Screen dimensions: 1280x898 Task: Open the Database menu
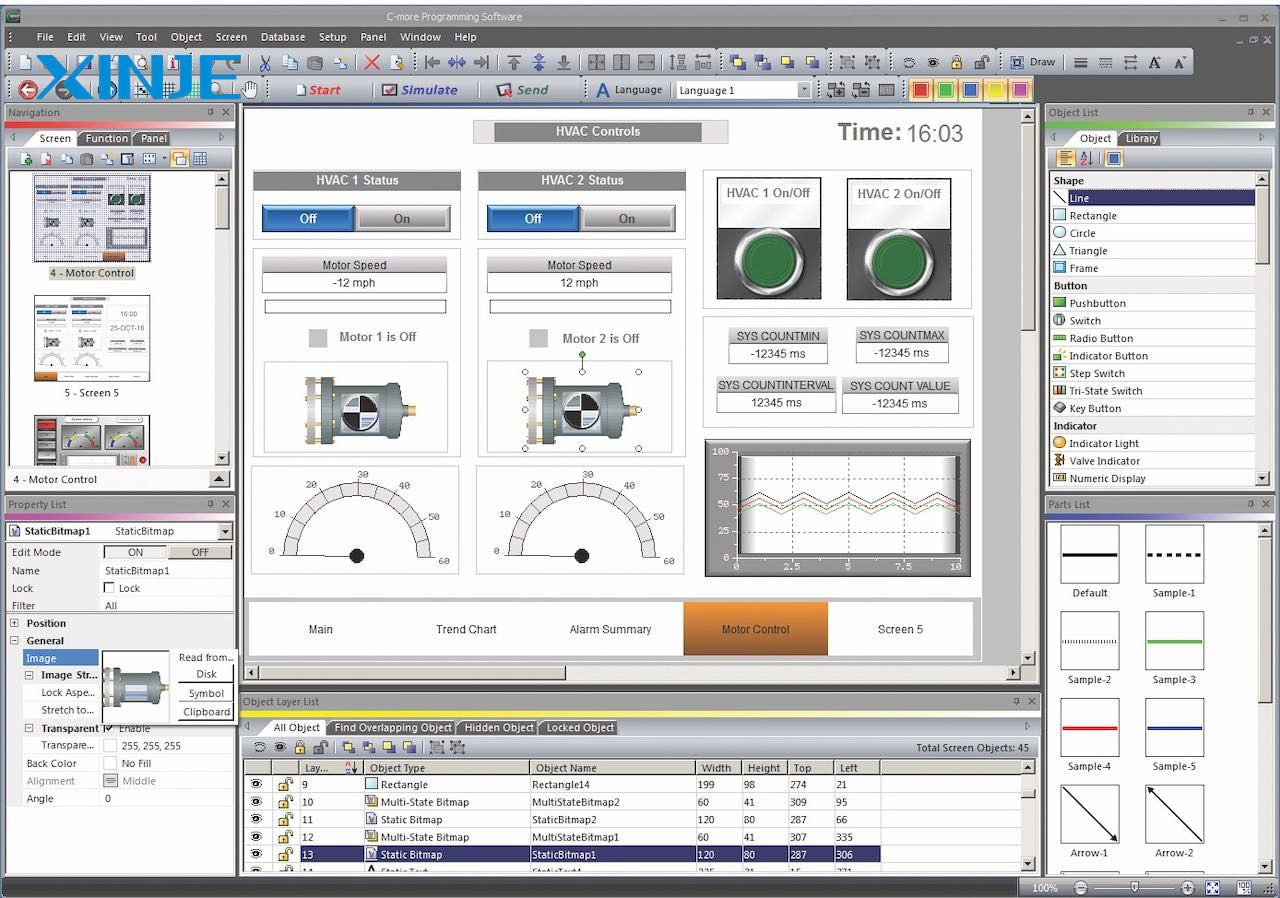tap(283, 37)
